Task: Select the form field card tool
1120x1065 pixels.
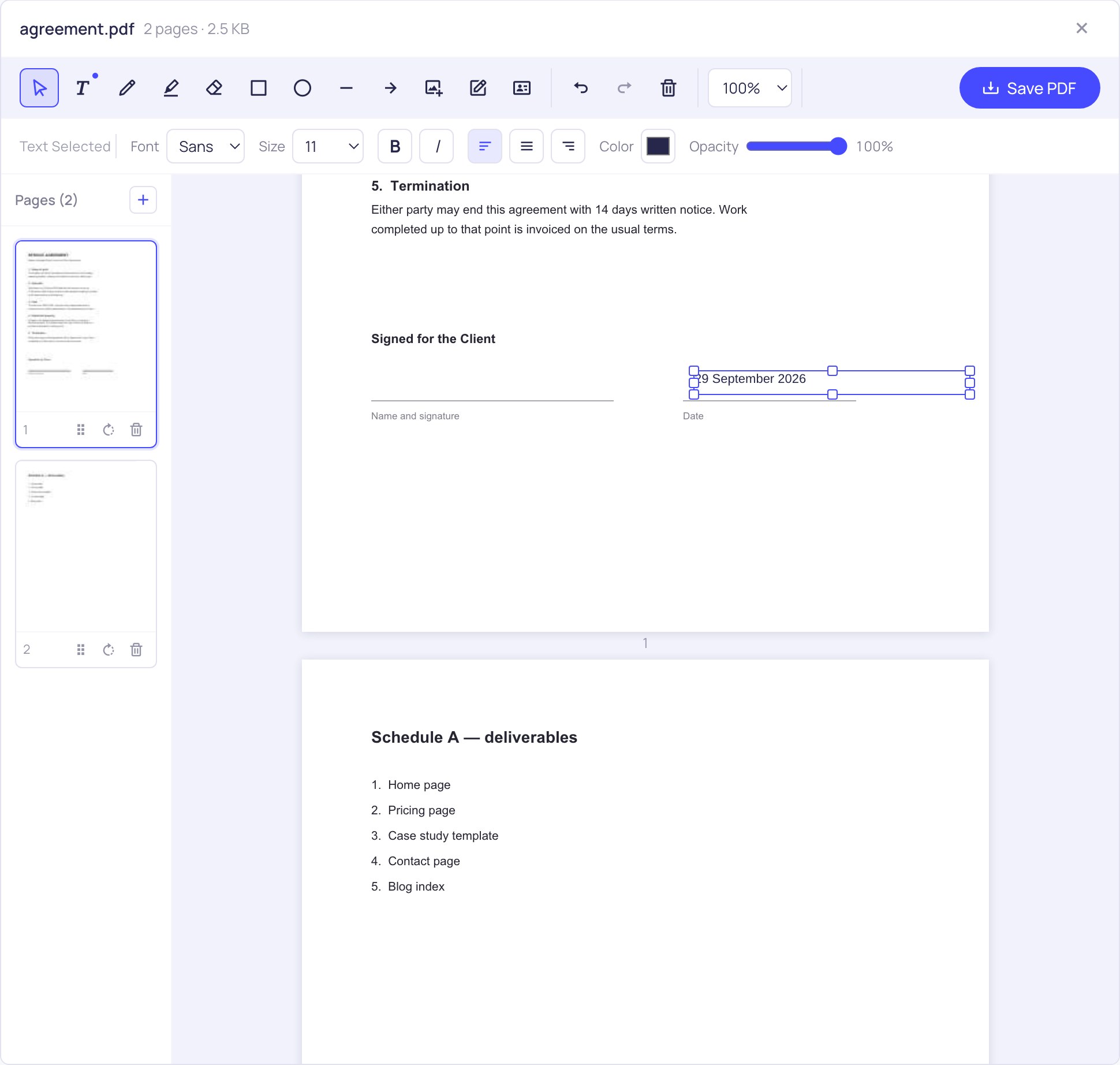Action: point(522,88)
